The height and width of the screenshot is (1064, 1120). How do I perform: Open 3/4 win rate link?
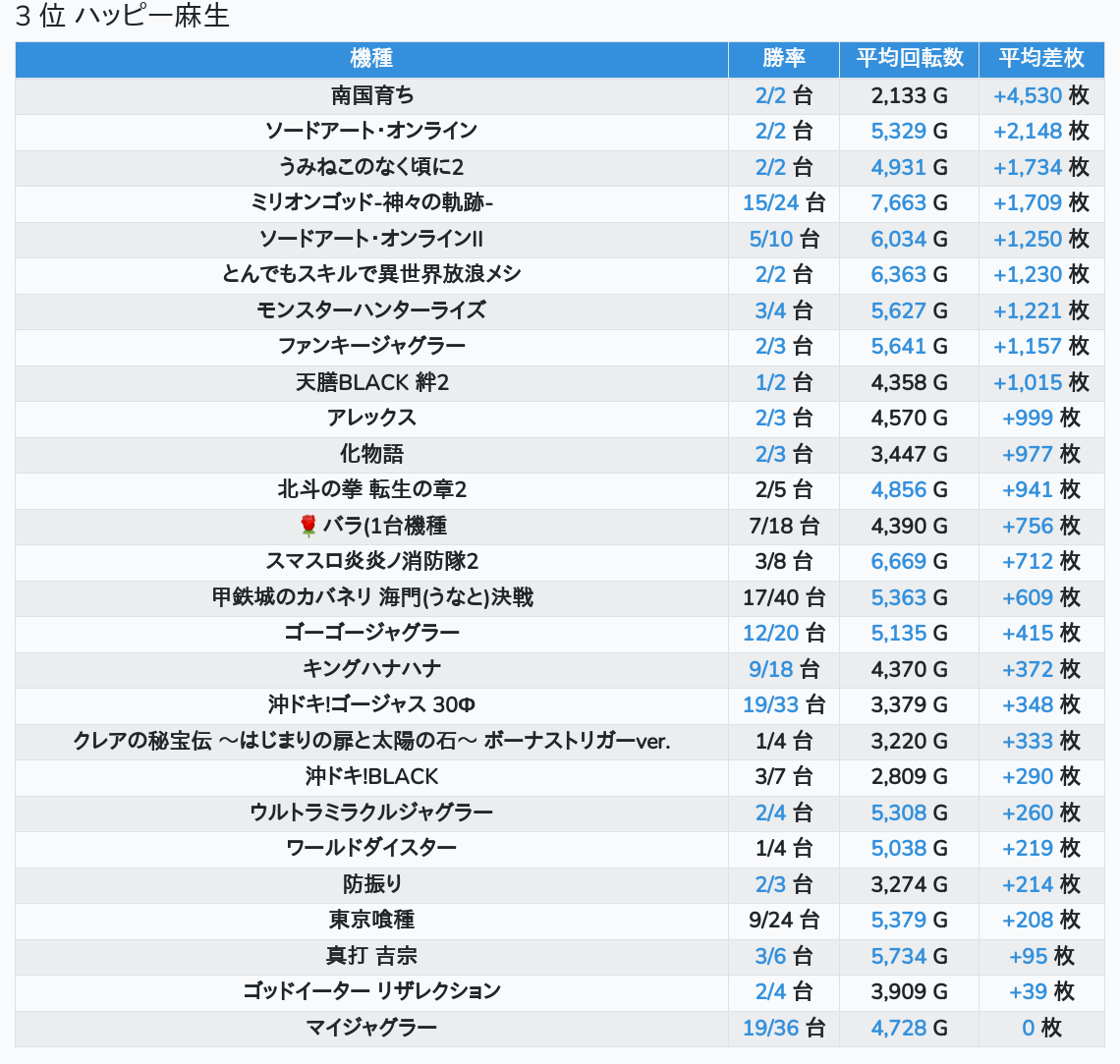point(770,310)
